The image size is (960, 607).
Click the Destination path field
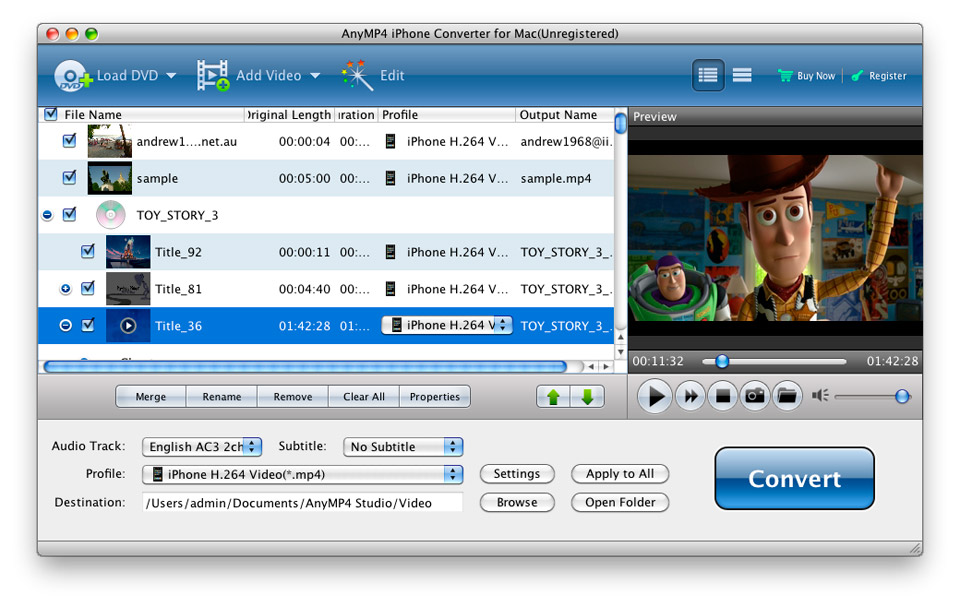pyautogui.click(x=302, y=503)
